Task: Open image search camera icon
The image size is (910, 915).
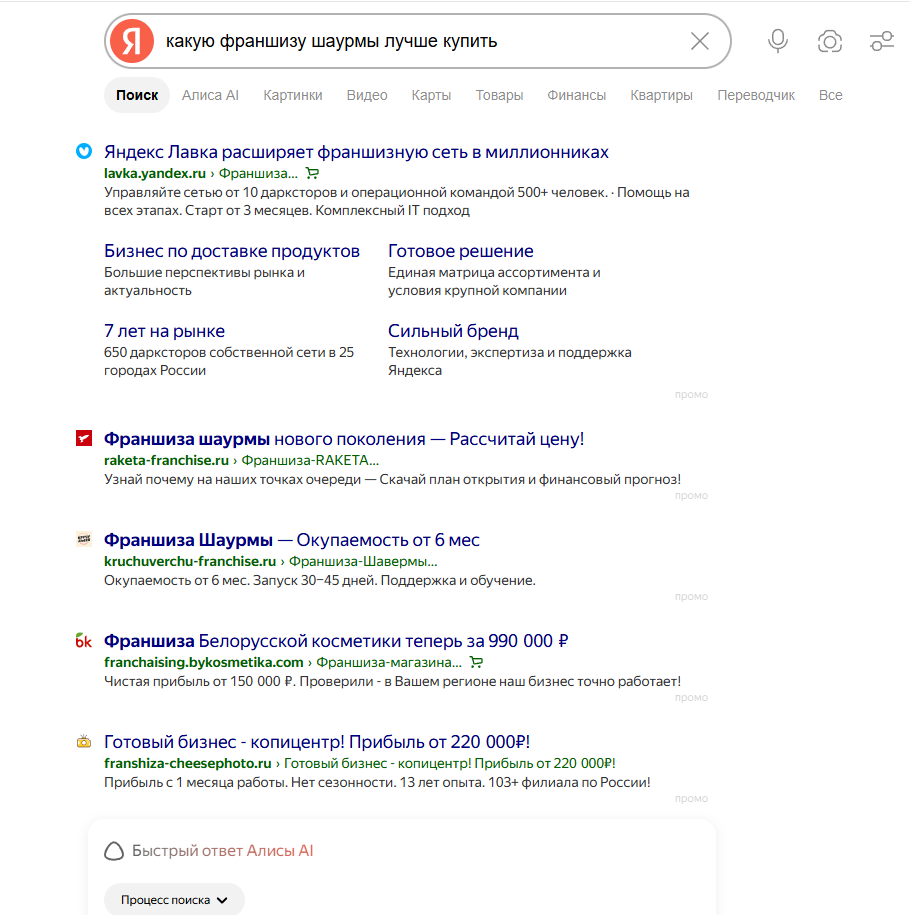Action: coord(829,41)
